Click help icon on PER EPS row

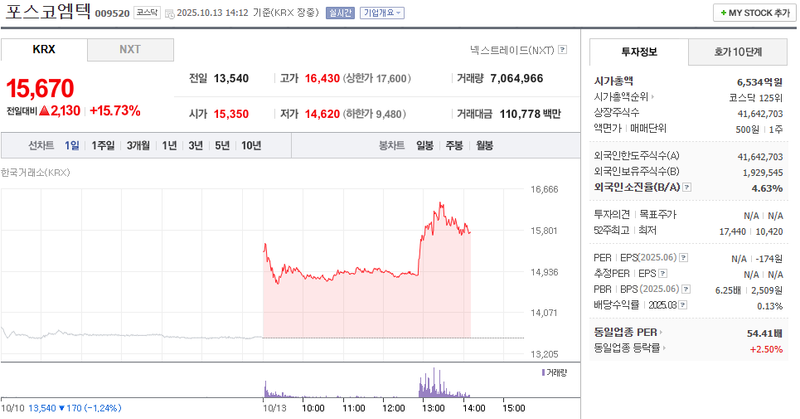pyautogui.click(x=682, y=258)
